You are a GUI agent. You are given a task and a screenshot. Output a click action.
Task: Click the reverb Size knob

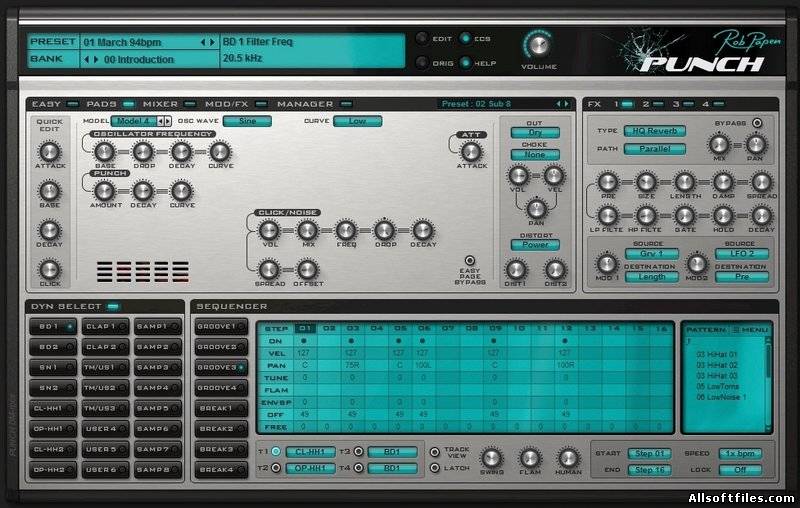point(646,182)
